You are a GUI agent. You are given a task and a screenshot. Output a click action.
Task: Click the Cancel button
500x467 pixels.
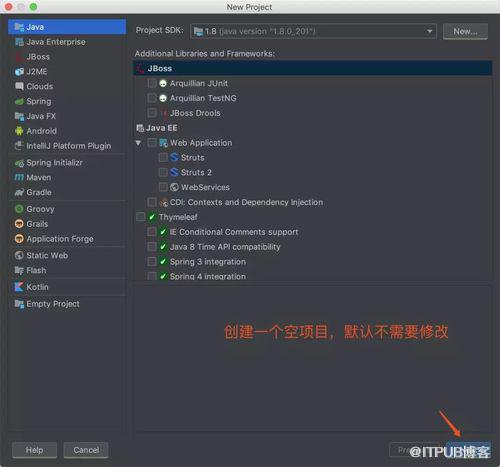coord(86,450)
